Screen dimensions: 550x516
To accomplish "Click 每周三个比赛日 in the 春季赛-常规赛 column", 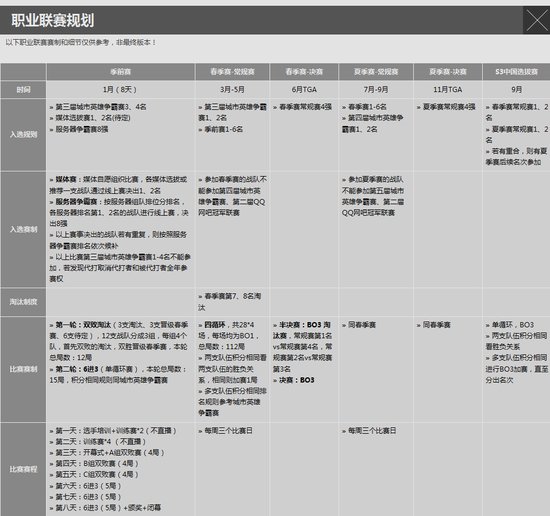I will pos(225,431).
